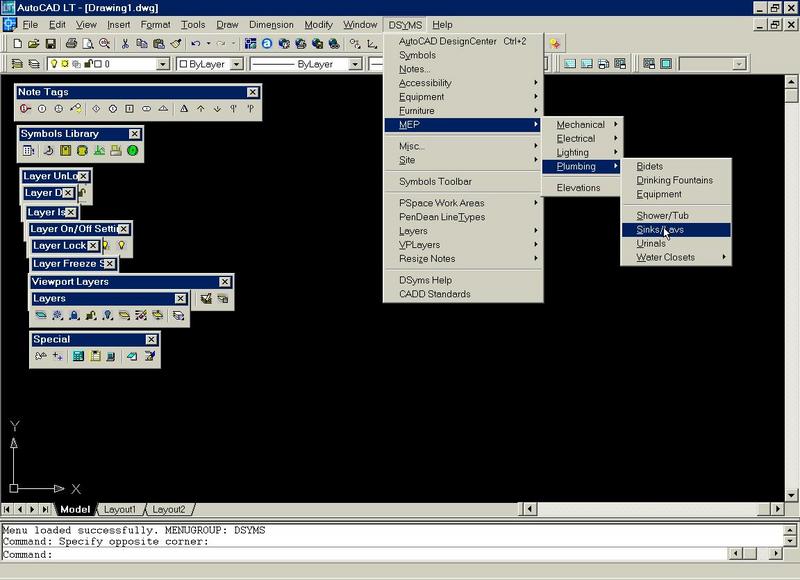Screen dimensions: 800x580
Task: Select Elevations in the MEP submenu
Action: coord(581,188)
